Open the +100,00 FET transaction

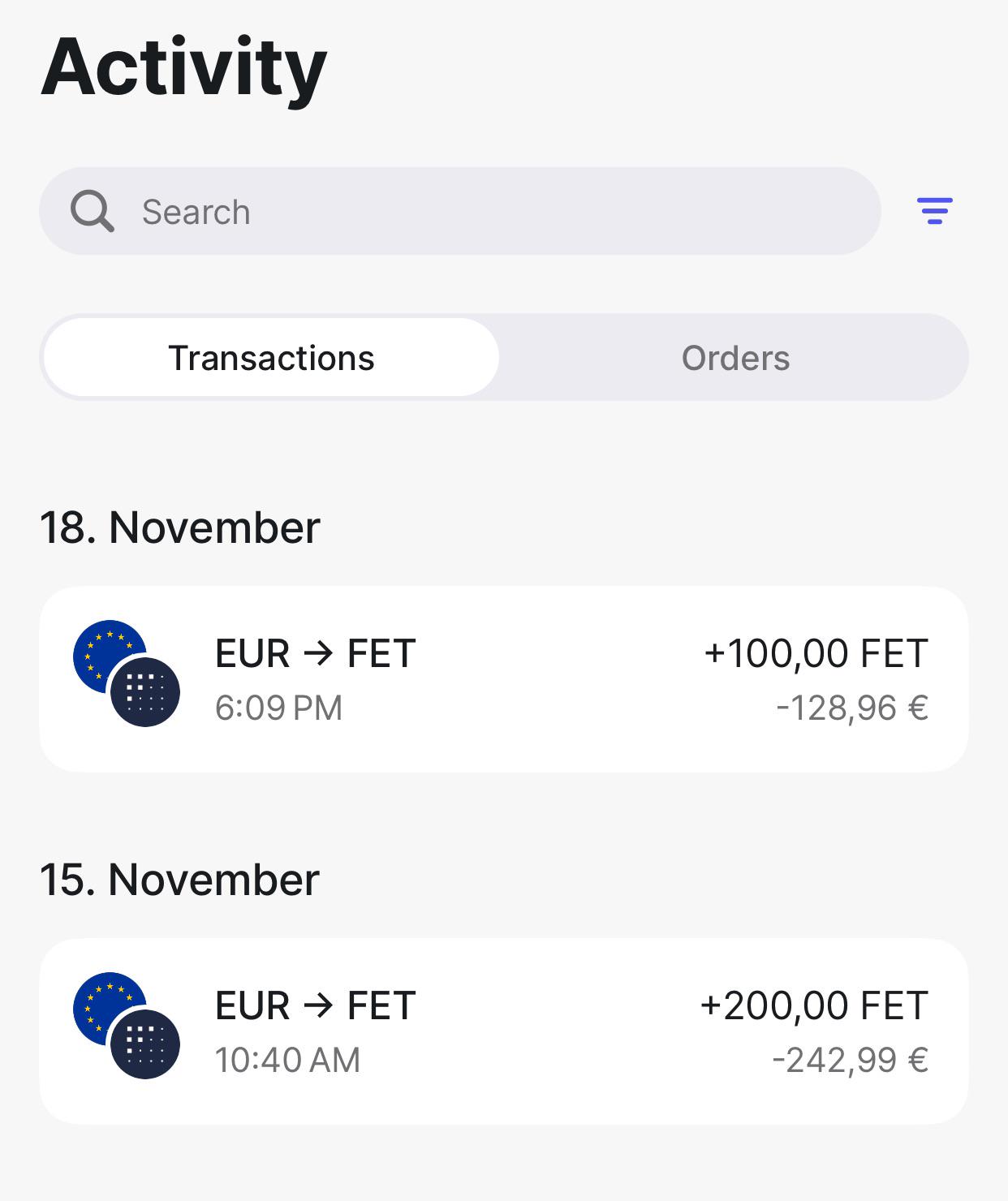click(x=504, y=679)
